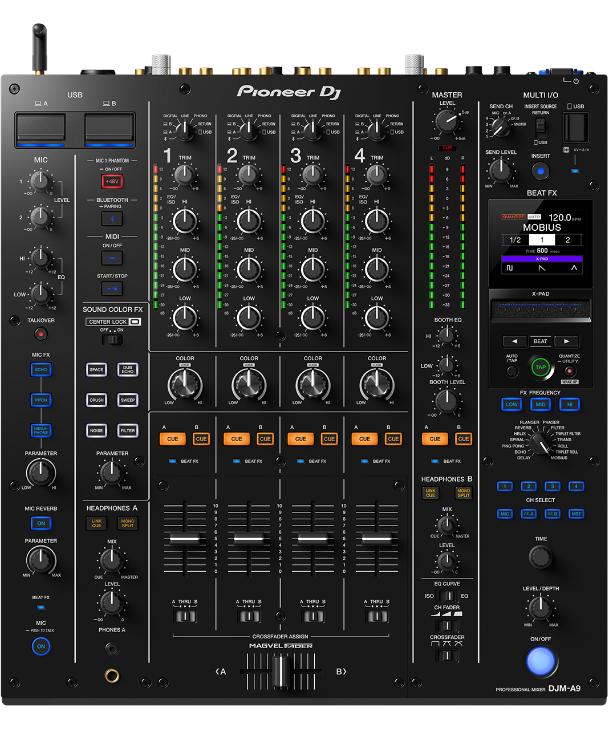
Task: Enable the FILTER sound color effect
Action: (128, 430)
